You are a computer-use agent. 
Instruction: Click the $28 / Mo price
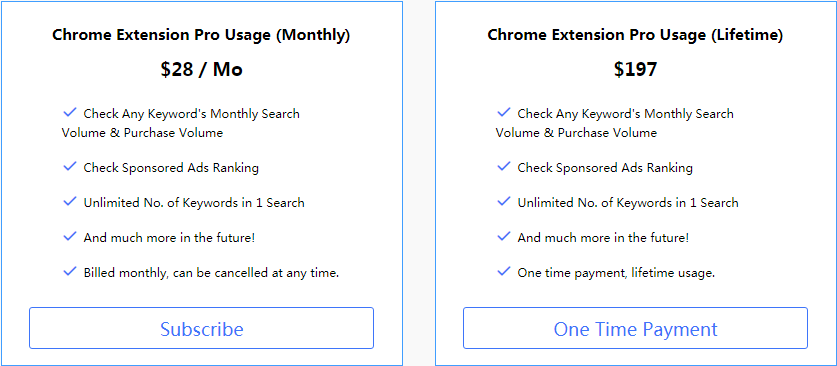[x=201, y=69]
